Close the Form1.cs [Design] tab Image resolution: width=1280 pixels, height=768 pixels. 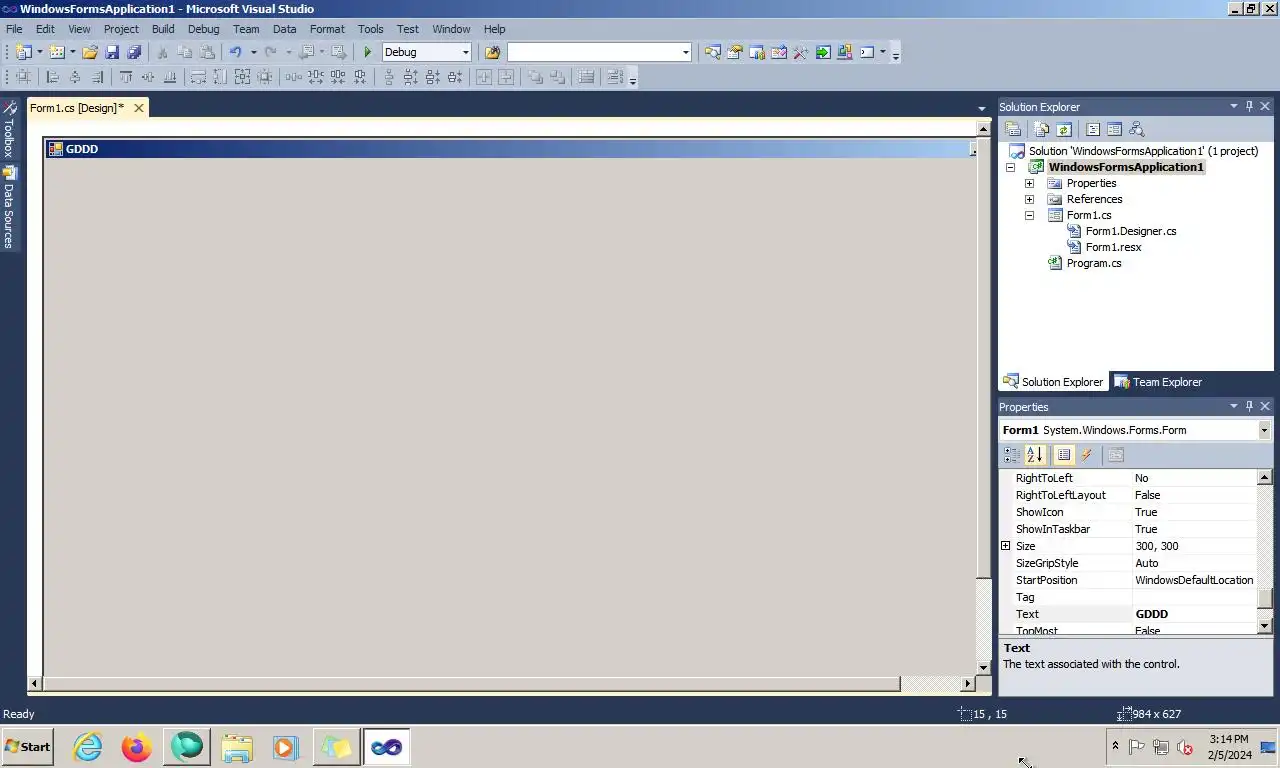(x=139, y=108)
